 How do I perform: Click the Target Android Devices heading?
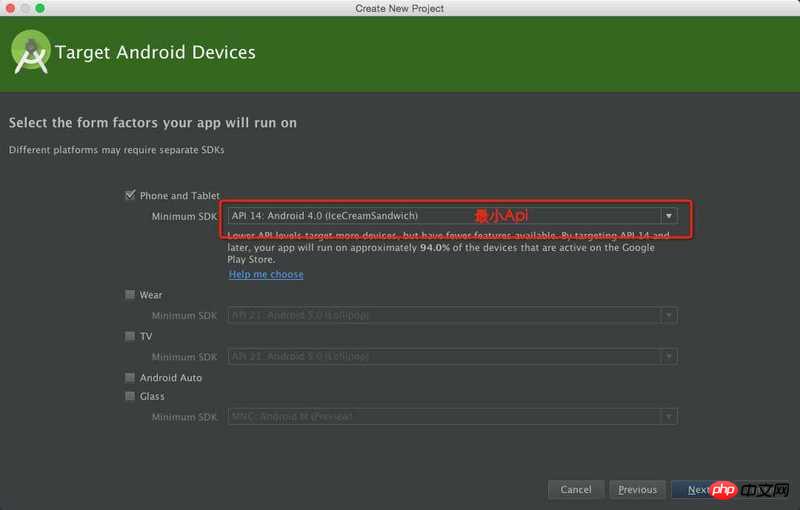tap(155, 52)
